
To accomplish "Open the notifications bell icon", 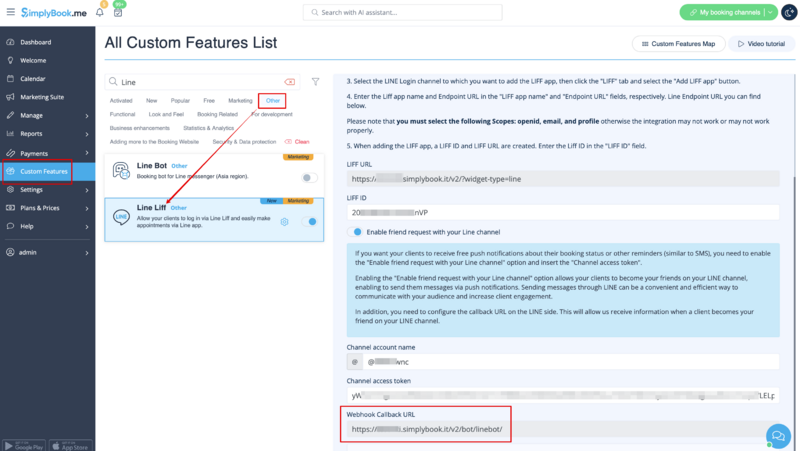I will [x=100, y=12].
